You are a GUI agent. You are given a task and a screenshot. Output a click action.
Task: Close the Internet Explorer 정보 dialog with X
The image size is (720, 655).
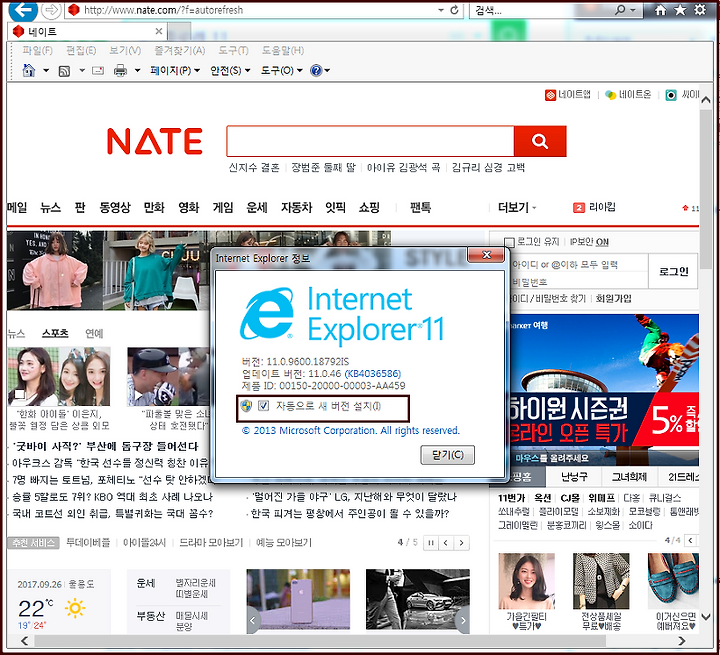[x=487, y=255]
